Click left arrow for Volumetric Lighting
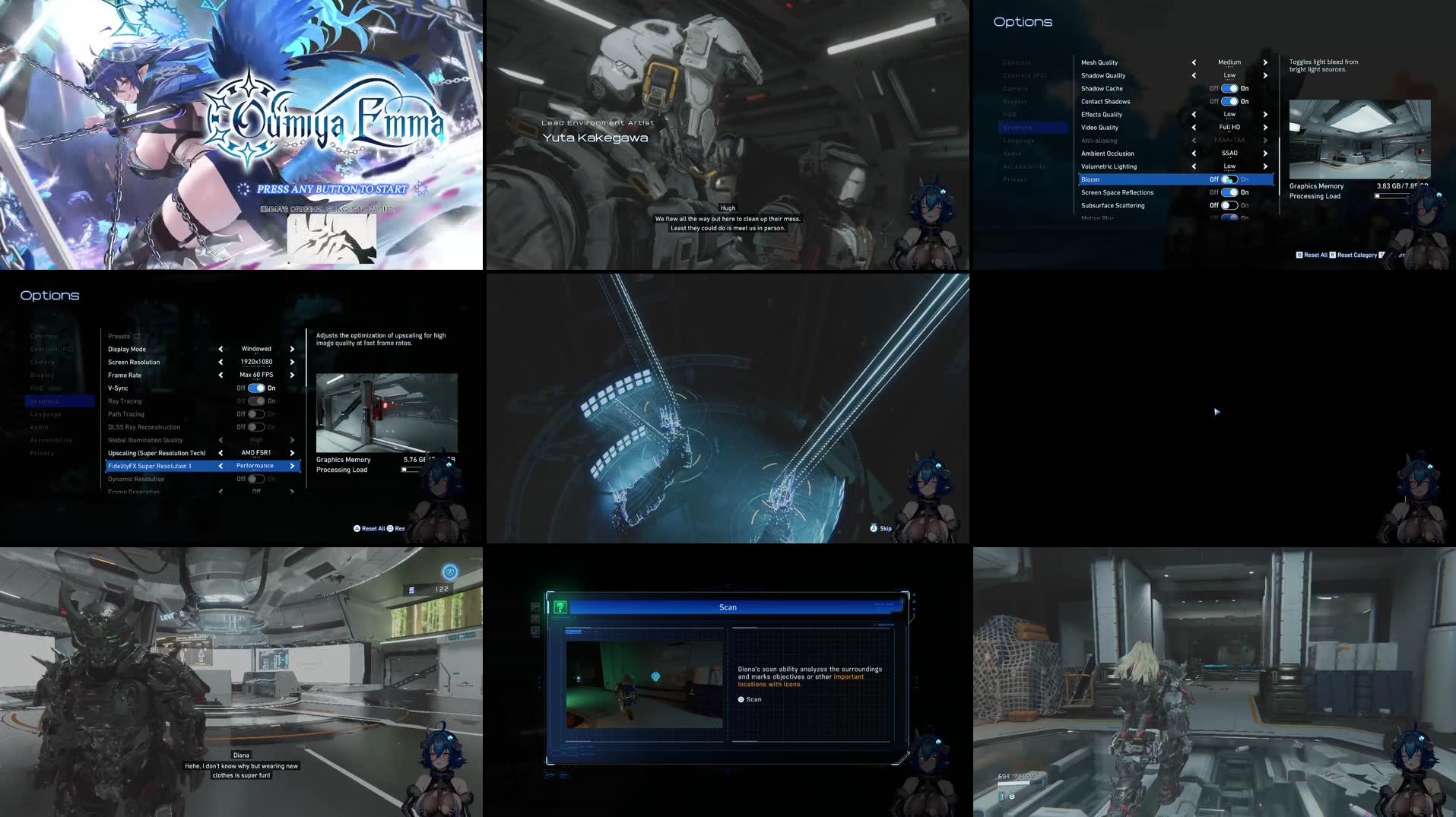 (1194, 166)
